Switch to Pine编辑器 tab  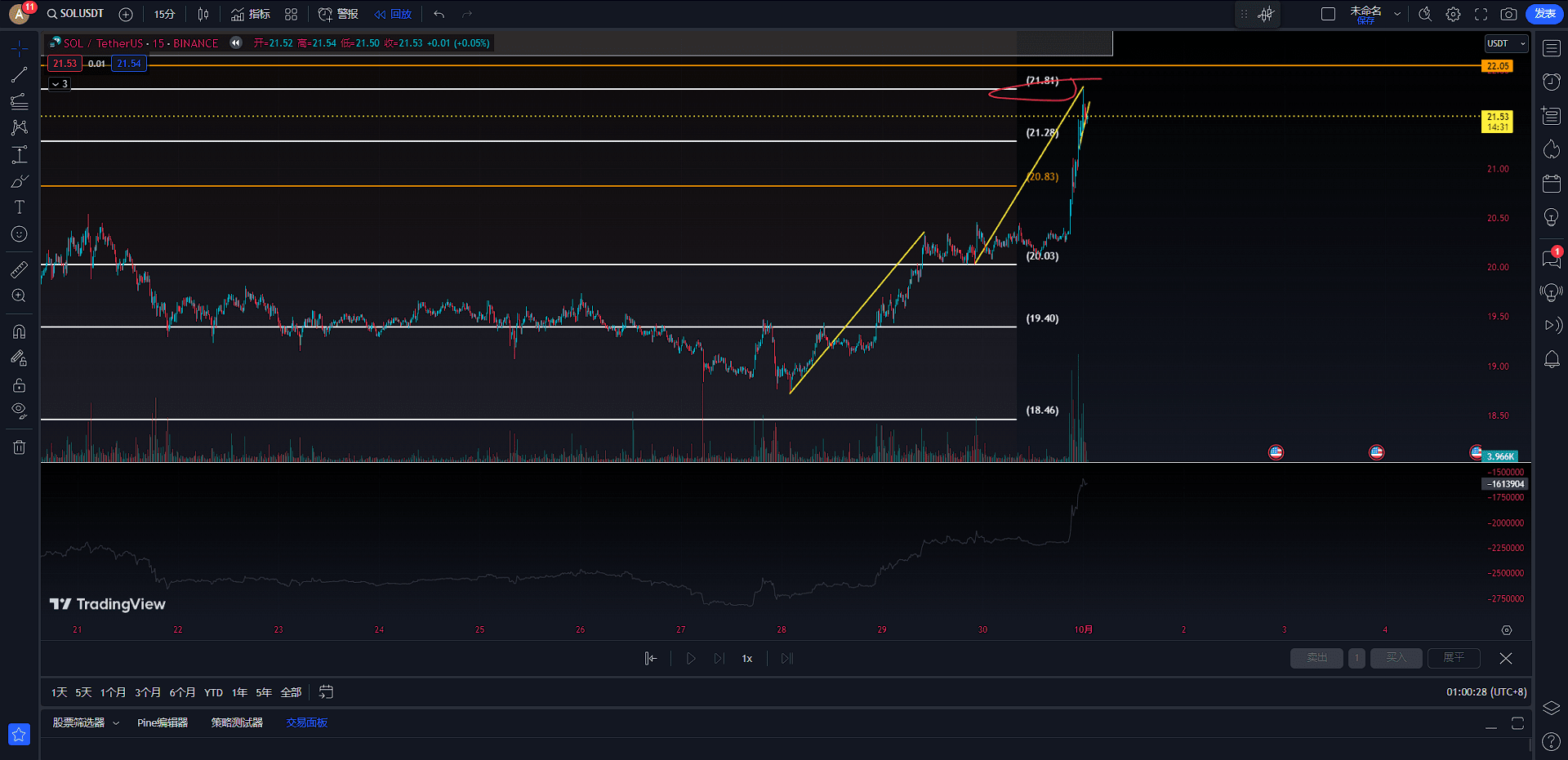click(x=163, y=722)
